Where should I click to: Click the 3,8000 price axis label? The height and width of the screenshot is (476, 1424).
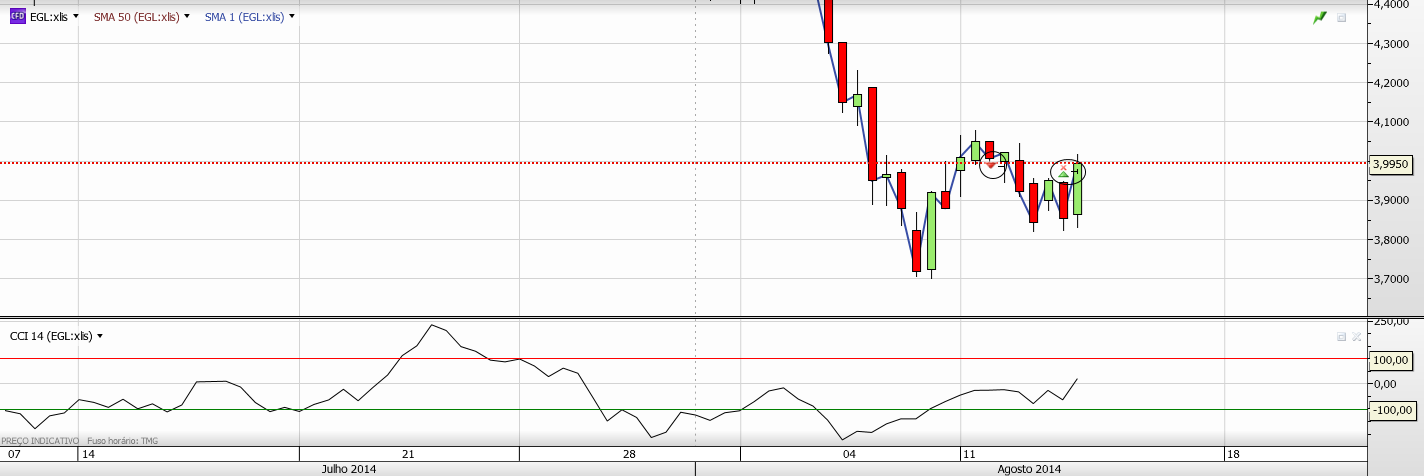click(x=1391, y=241)
